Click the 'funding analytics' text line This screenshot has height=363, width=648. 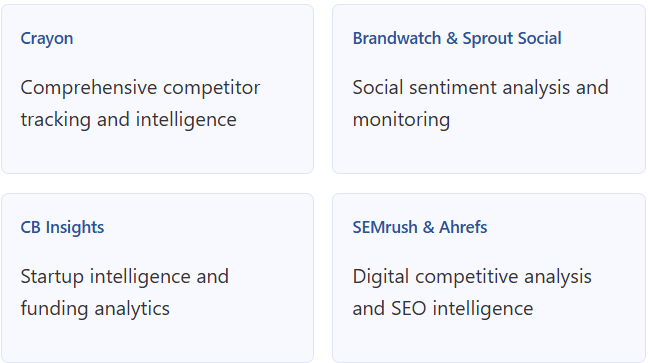click(95, 309)
